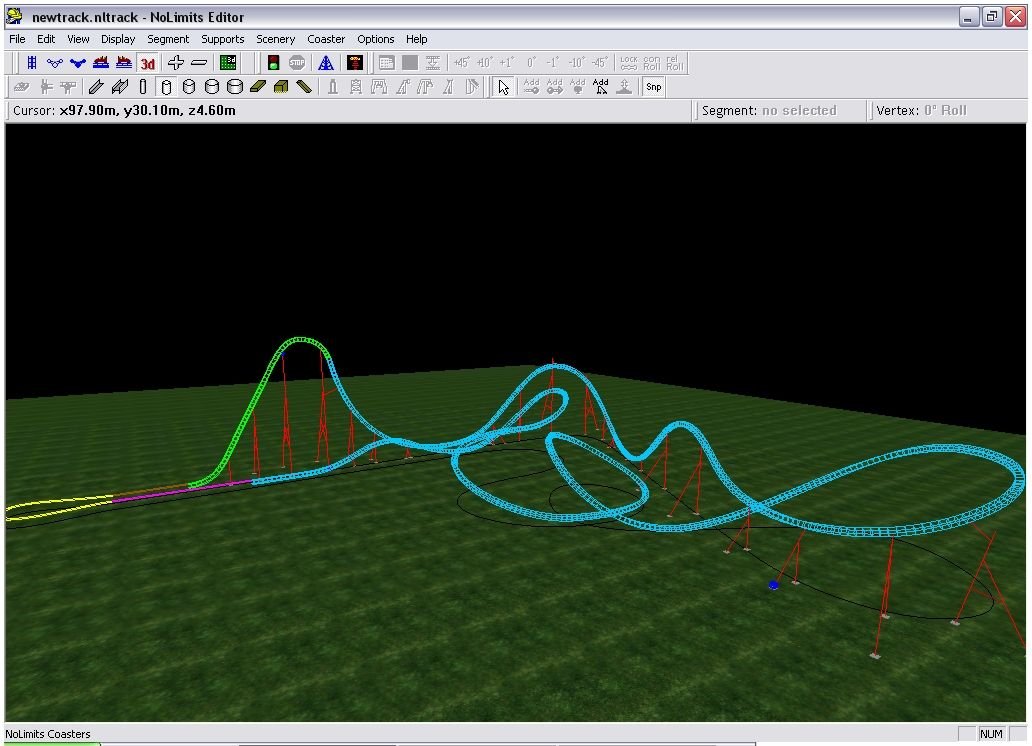Toggle the Lock roll icon
Screen dimensions: 1032x746
coord(629,63)
